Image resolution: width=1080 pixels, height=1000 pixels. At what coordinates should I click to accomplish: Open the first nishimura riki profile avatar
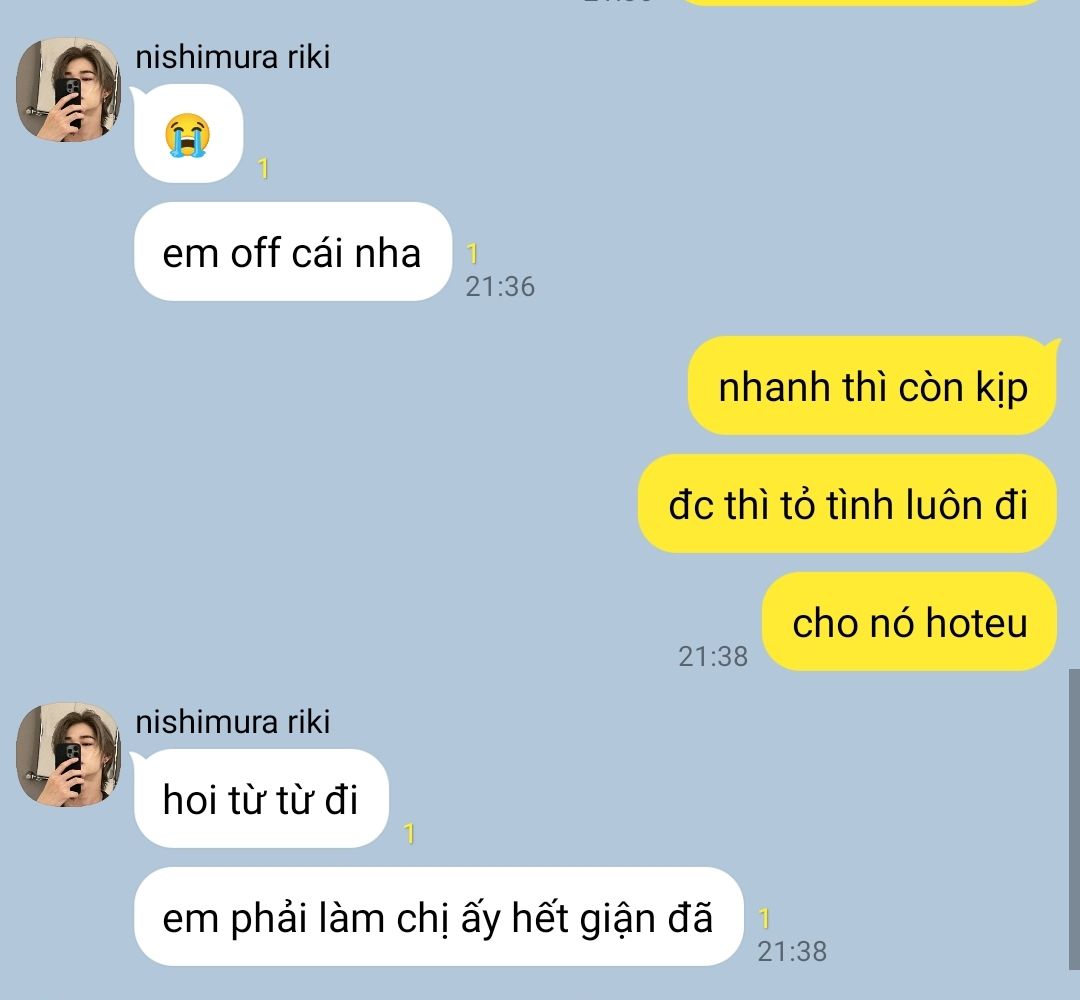click(x=69, y=90)
